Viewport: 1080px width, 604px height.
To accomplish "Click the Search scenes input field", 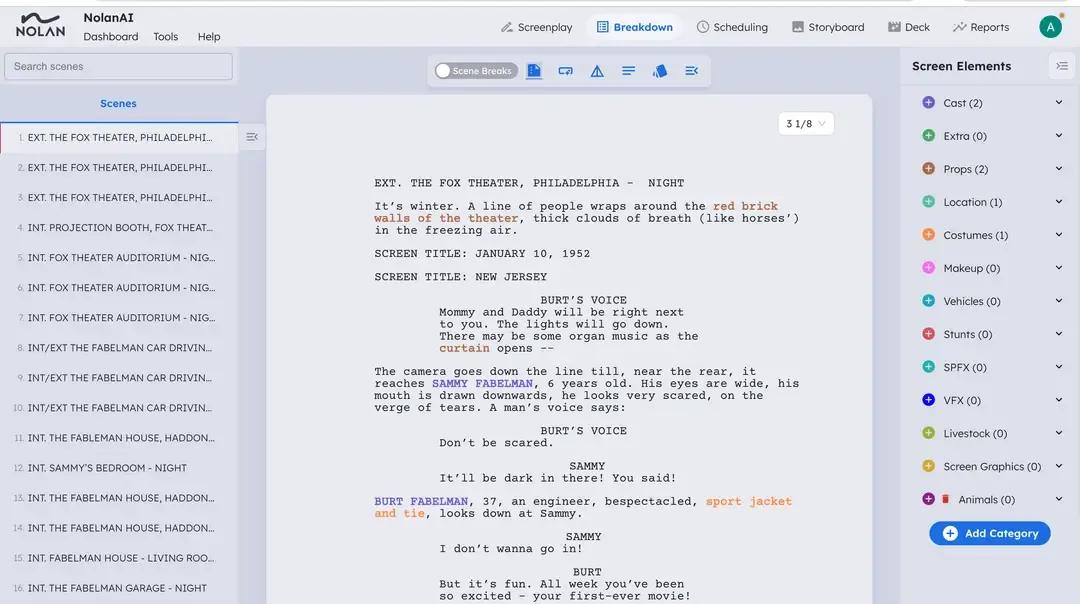I will pos(118,65).
